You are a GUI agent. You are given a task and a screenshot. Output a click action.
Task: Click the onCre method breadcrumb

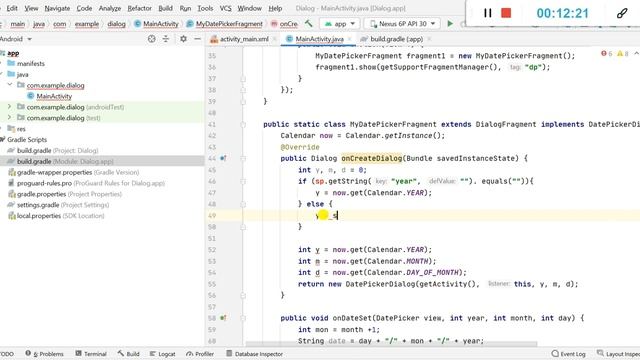click(284, 24)
